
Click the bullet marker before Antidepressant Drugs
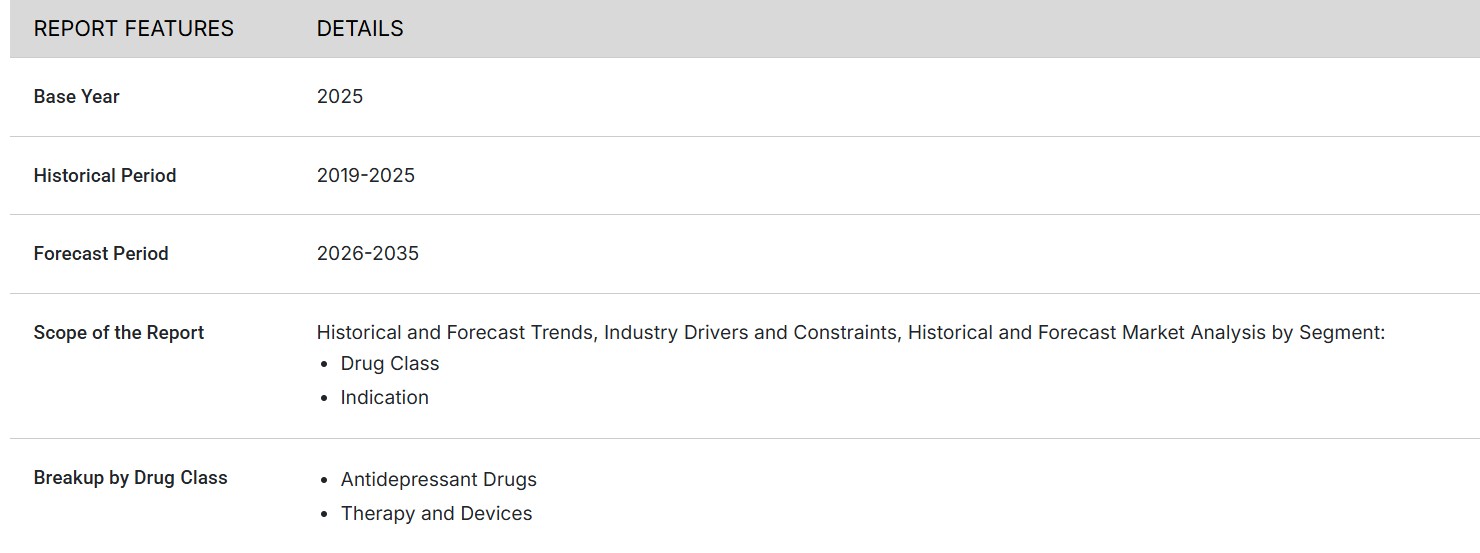(324, 480)
